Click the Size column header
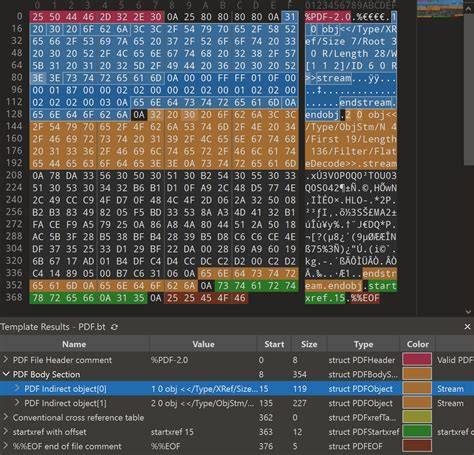 (x=309, y=344)
